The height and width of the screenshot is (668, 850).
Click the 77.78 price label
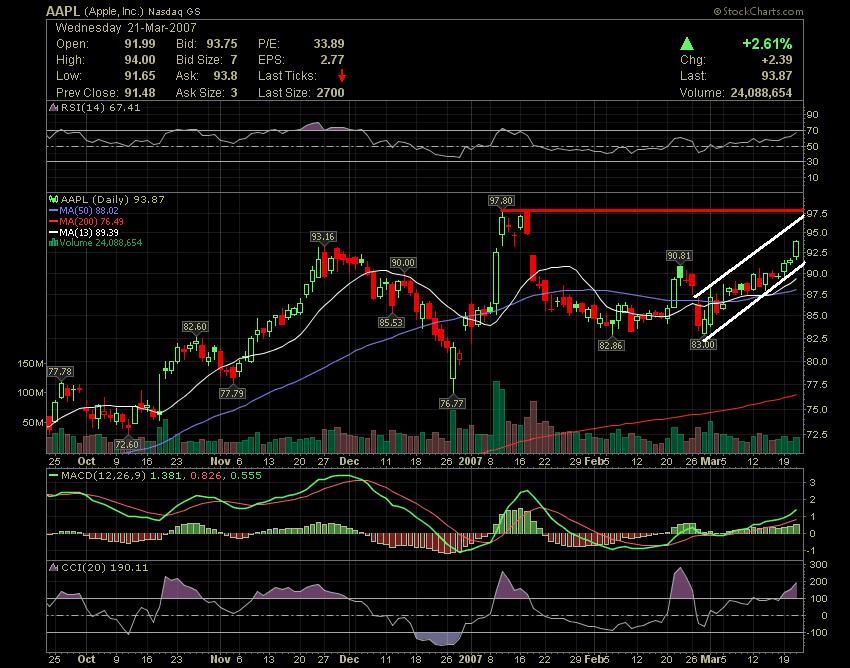click(x=60, y=372)
